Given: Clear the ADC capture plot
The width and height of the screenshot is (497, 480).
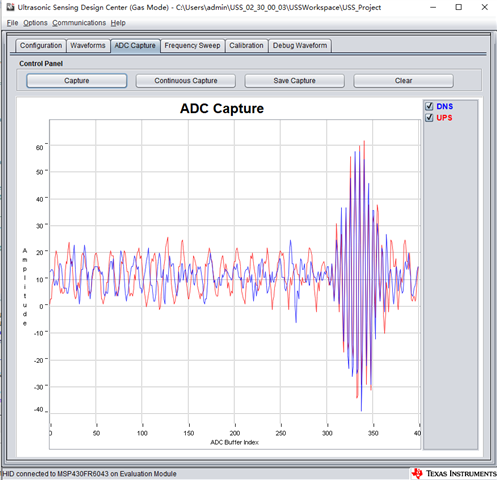Looking at the screenshot, I should [403, 81].
